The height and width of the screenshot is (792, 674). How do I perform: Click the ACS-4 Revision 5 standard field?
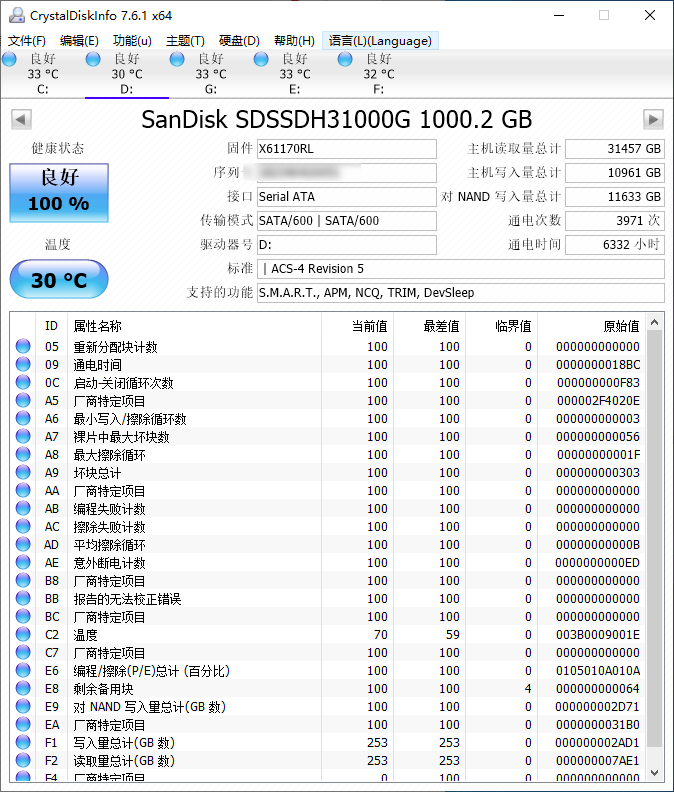click(x=460, y=269)
